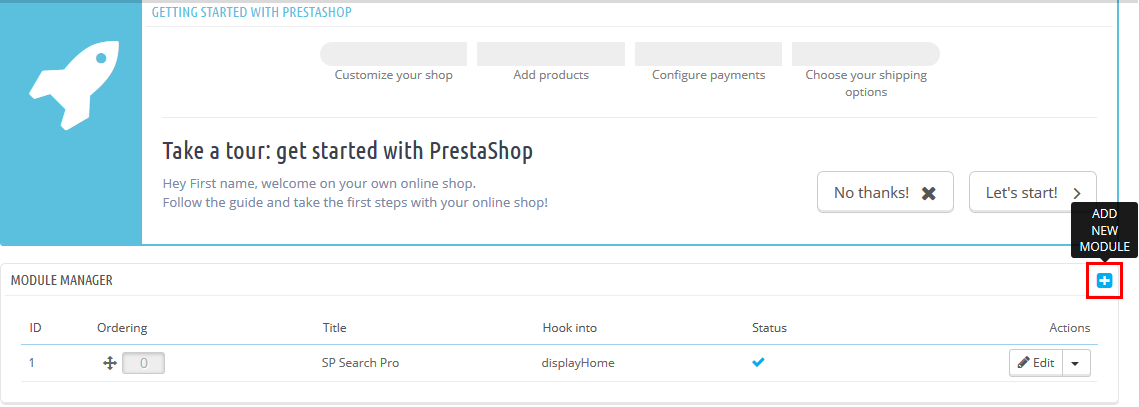Select the Add products progress step

[x=551, y=55]
